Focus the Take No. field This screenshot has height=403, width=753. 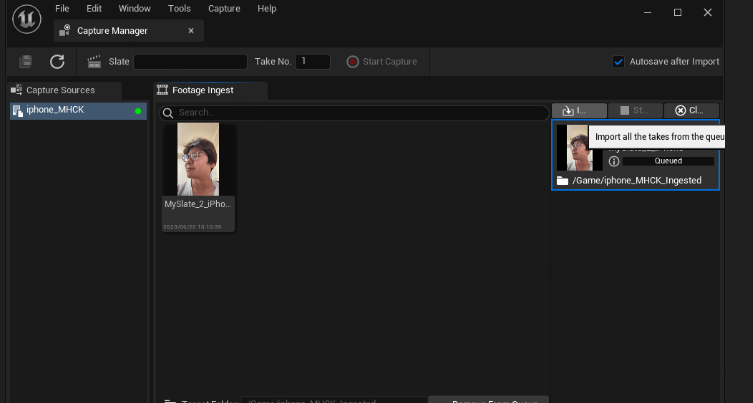coord(313,61)
